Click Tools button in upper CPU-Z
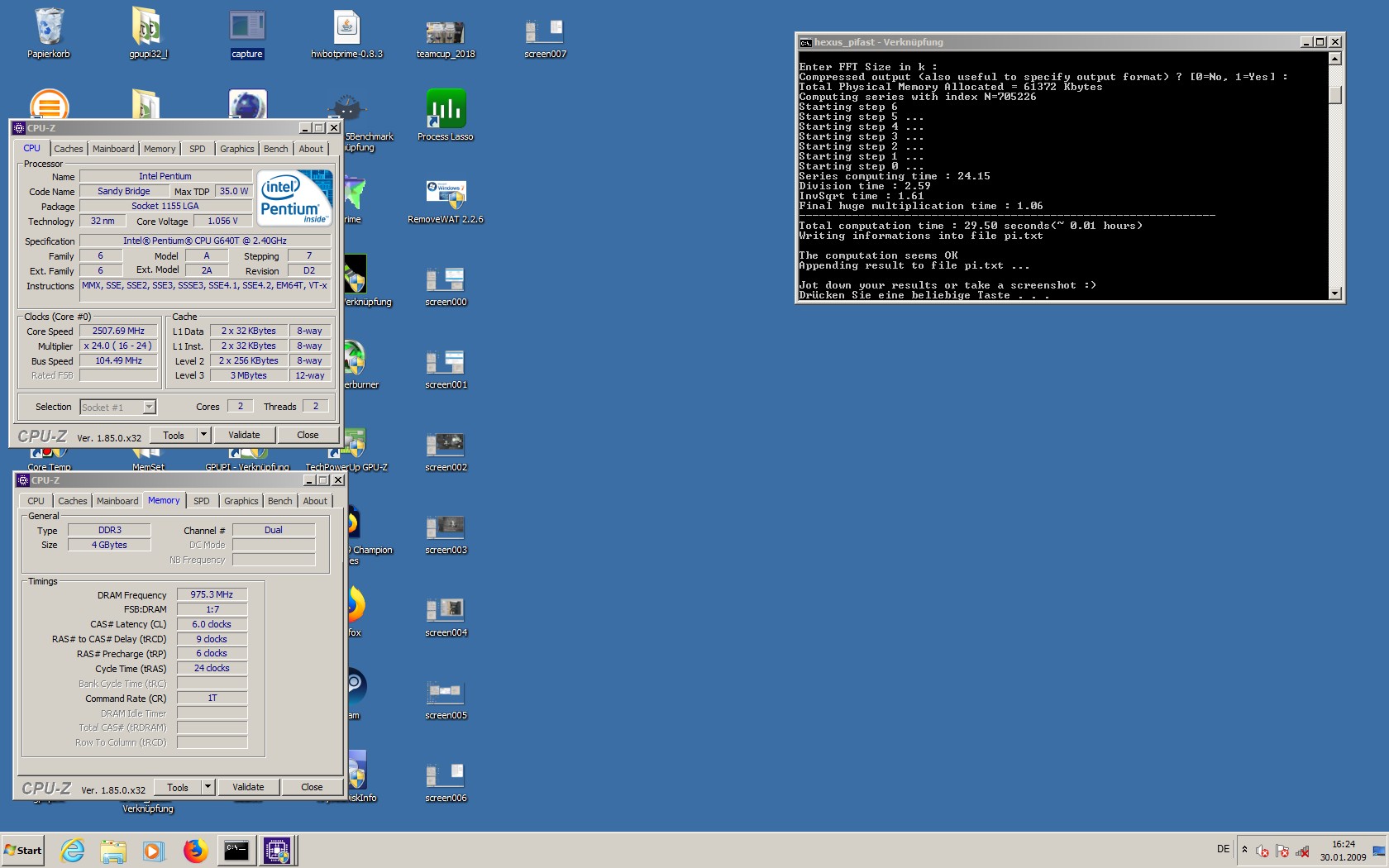The width and height of the screenshot is (1389, 868). pyautogui.click(x=174, y=435)
